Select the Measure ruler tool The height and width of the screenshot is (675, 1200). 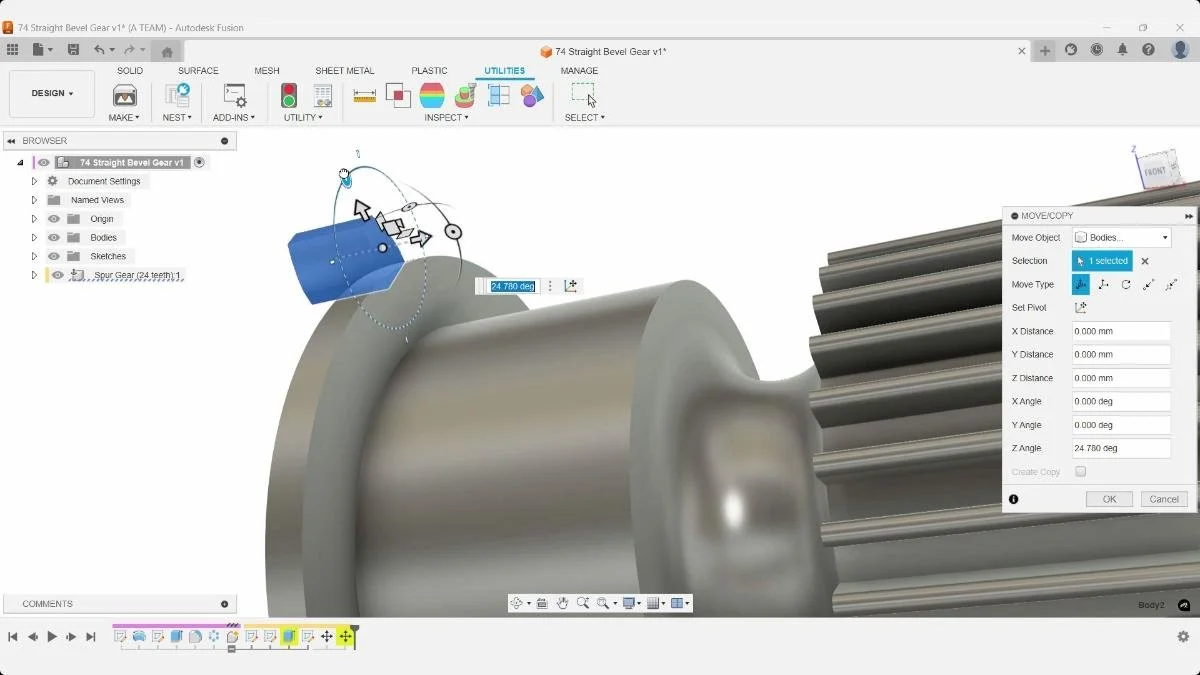pyautogui.click(x=365, y=95)
